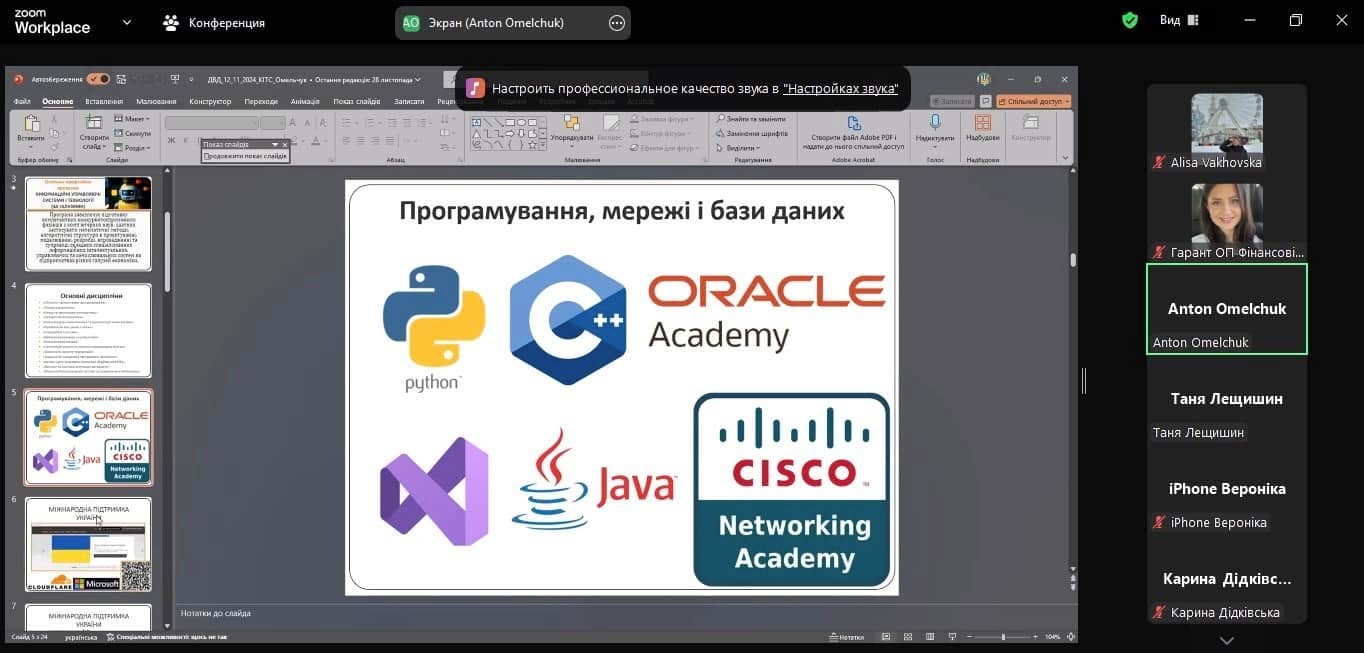Click Замінення шрифтів
Screen dimensions: 1364x653
click(751, 133)
